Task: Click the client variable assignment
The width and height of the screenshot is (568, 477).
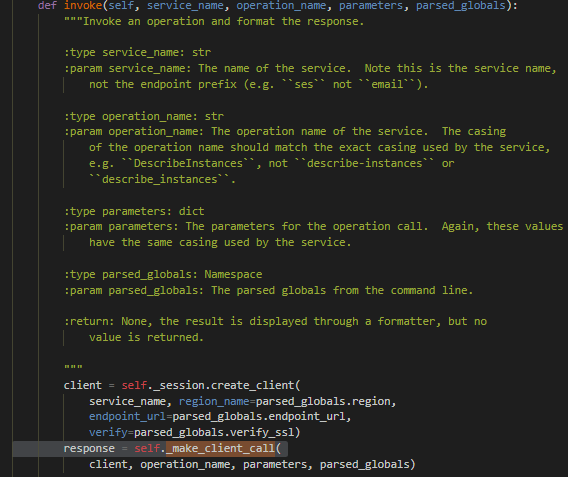Action: [x=83, y=385]
